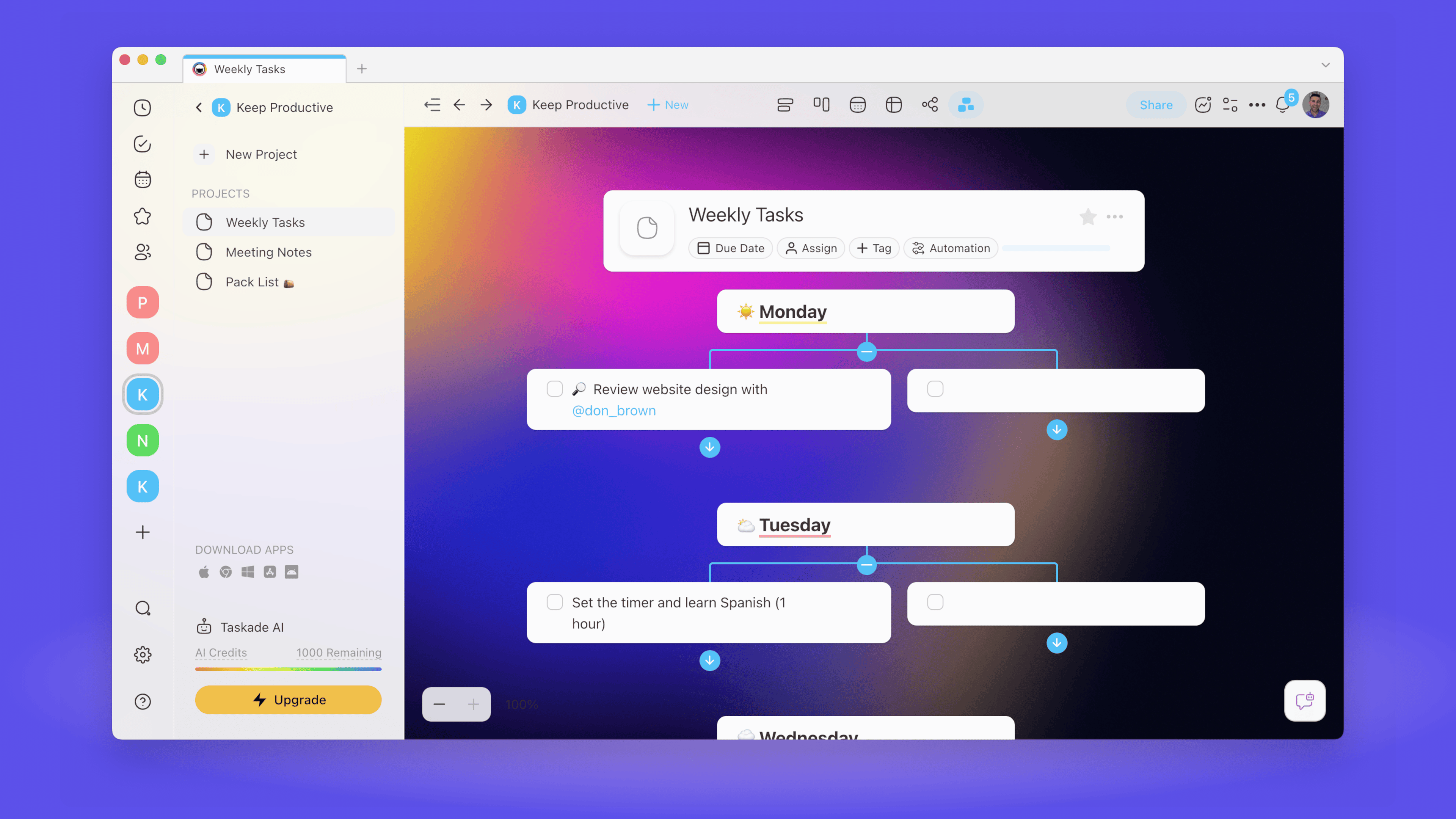Click the Share button

(1155, 105)
